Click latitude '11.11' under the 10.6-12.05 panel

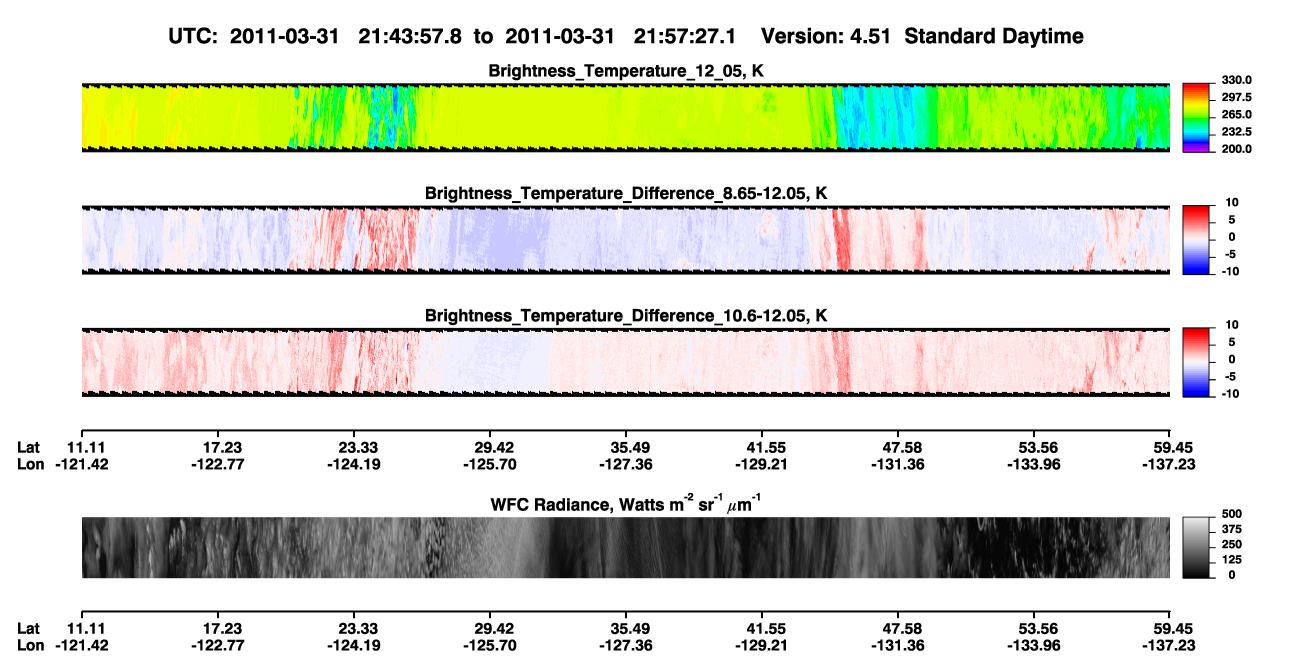click(84, 447)
